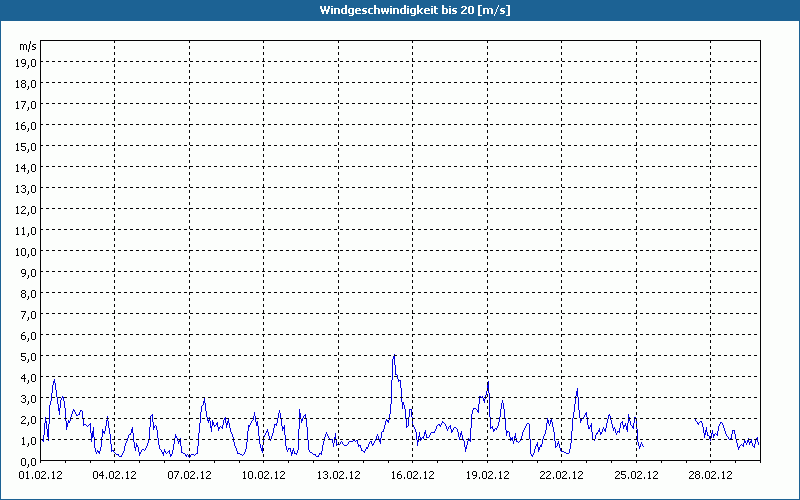Click the date label 13.02.12
Screen dimensions: 800x500
(338, 476)
